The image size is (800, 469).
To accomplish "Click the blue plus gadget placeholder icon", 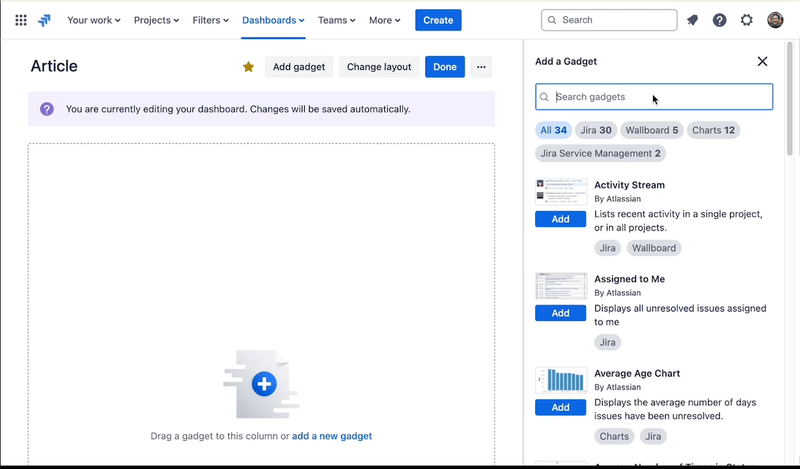I will [264, 384].
